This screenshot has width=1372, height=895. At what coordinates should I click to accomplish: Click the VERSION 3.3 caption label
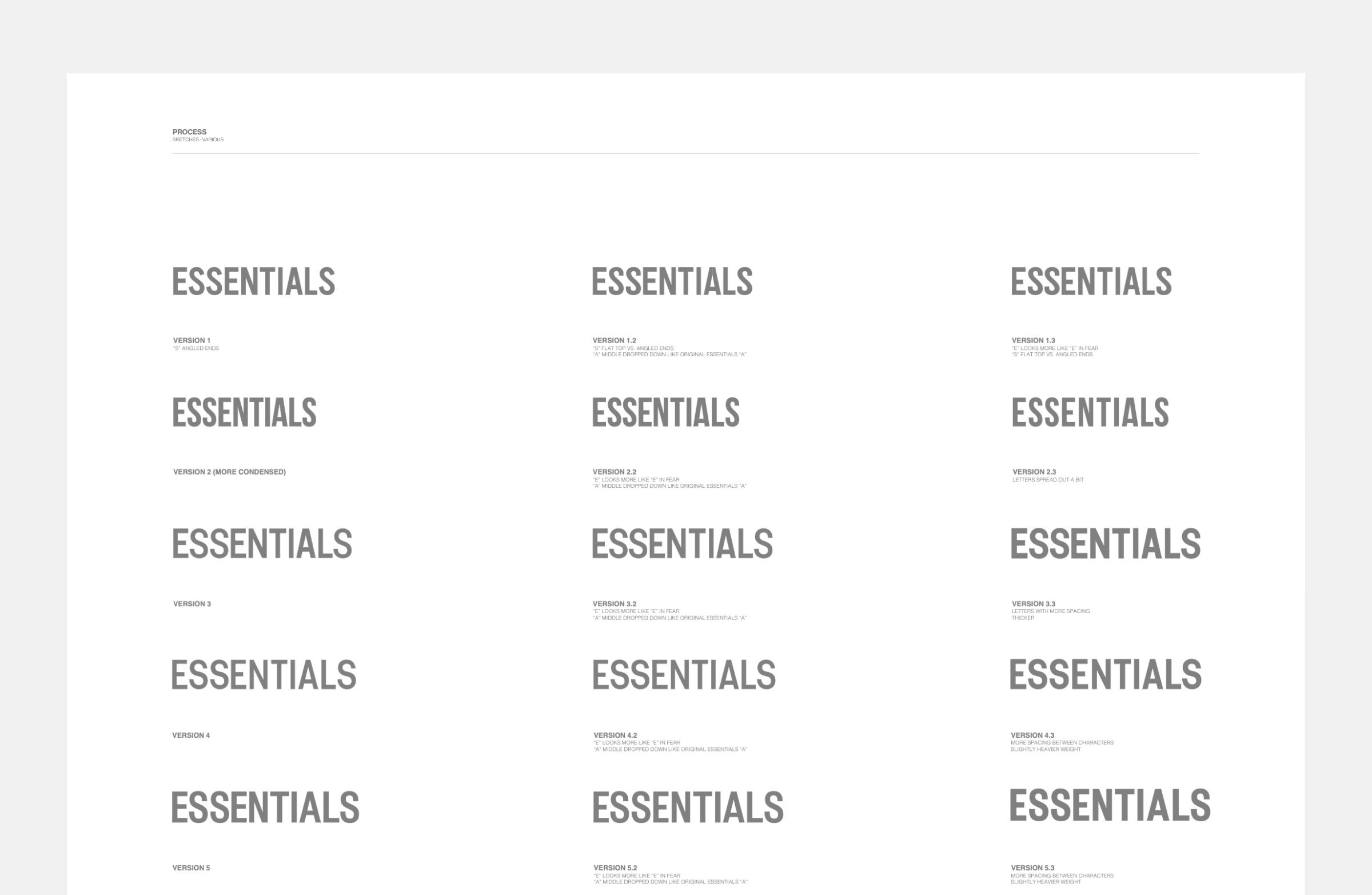tap(1034, 604)
